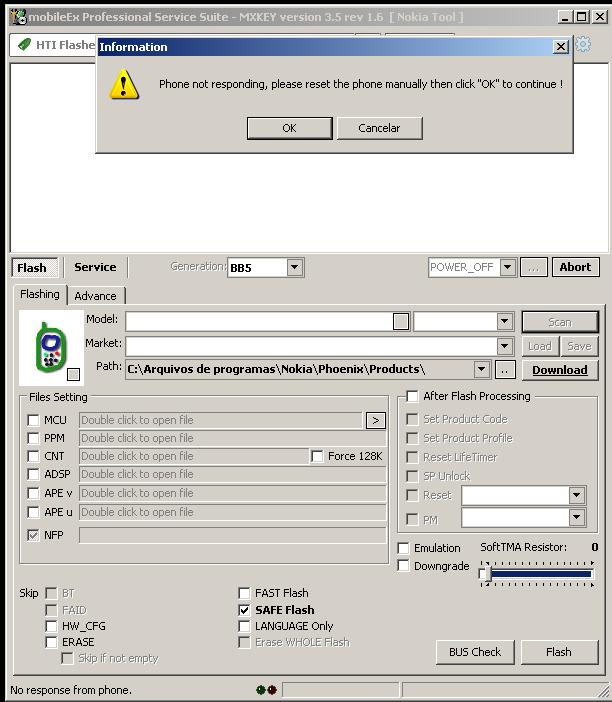Enable the Emulation checkbox
The width and height of the screenshot is (612, 702).
pos(403,548)
